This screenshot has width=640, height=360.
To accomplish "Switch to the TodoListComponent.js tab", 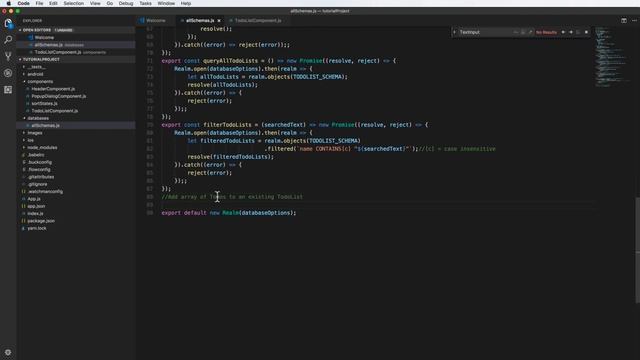I will (258, 20).
